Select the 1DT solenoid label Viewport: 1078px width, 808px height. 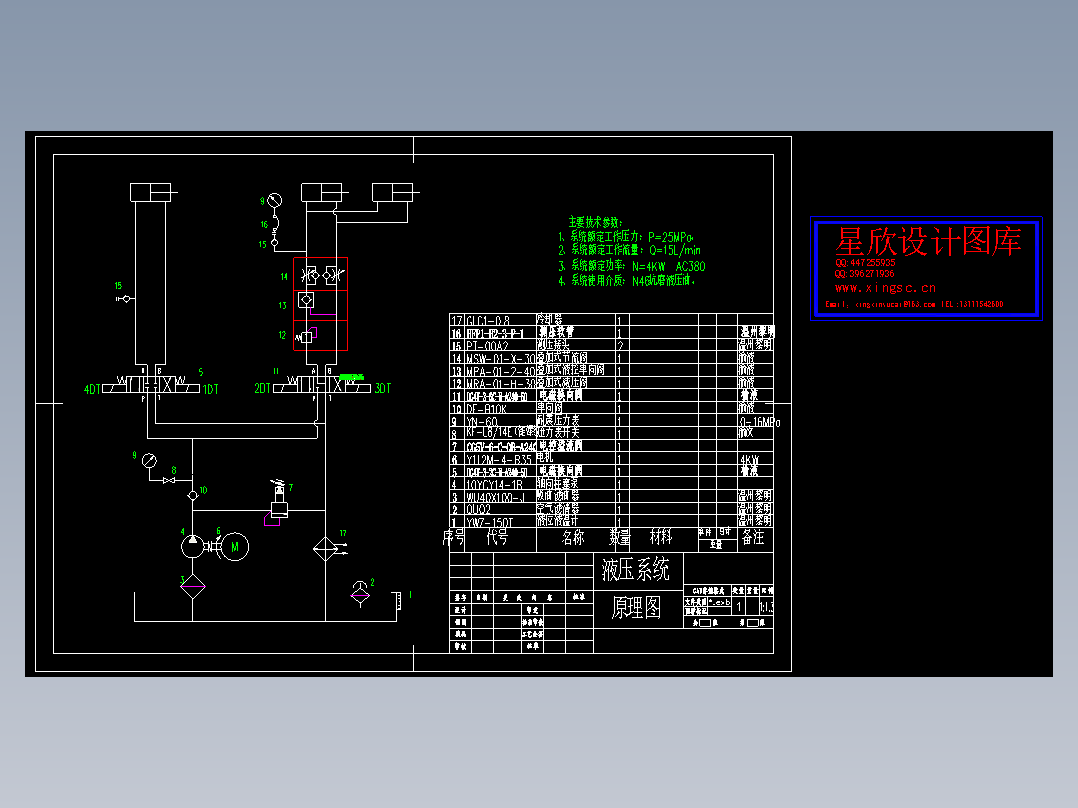(210, 389)
